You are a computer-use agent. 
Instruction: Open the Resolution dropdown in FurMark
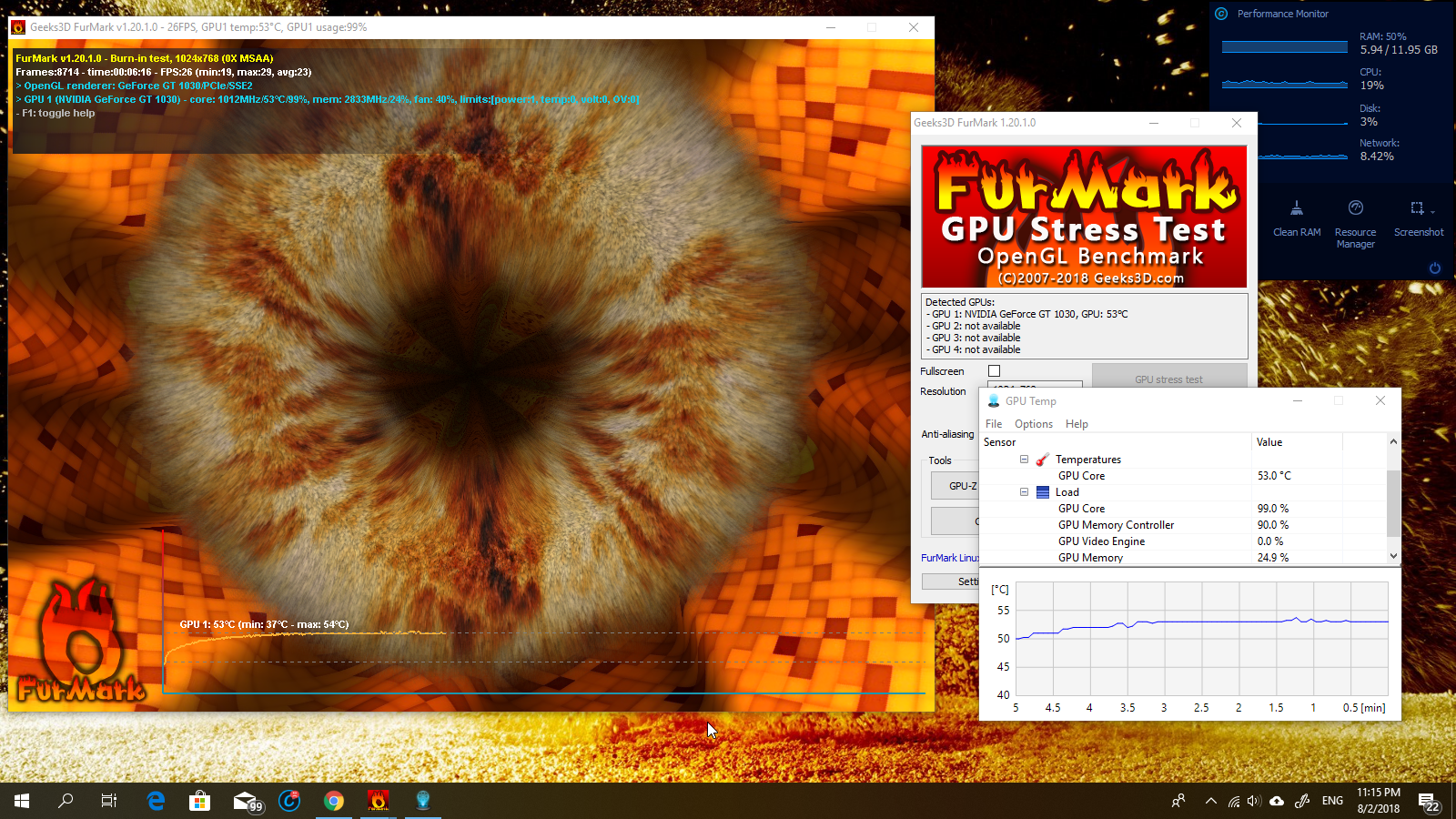[1035, 385]
